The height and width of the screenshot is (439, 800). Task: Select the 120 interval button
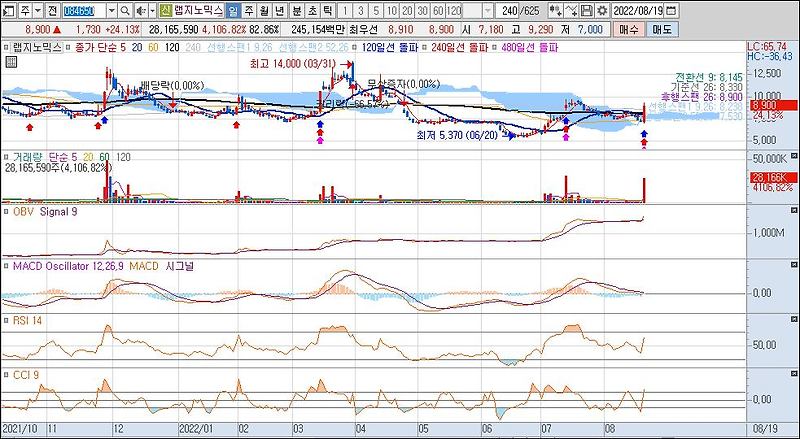454,10
